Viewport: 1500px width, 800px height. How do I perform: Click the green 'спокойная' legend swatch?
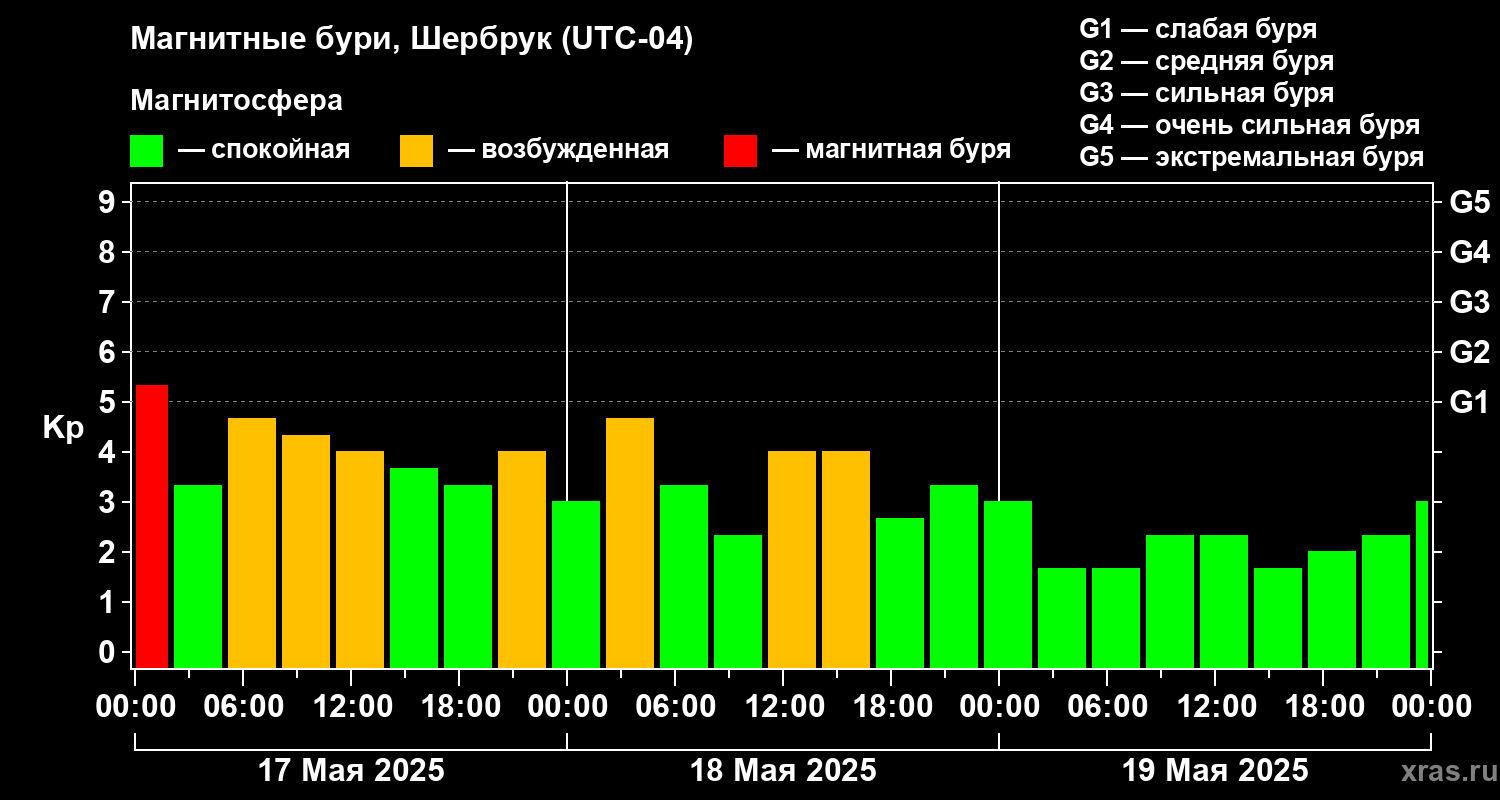click(146, 151)
